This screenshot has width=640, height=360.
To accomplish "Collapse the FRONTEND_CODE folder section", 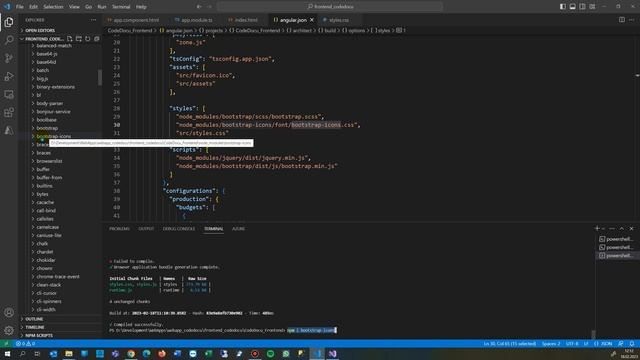I will [43, 39].
